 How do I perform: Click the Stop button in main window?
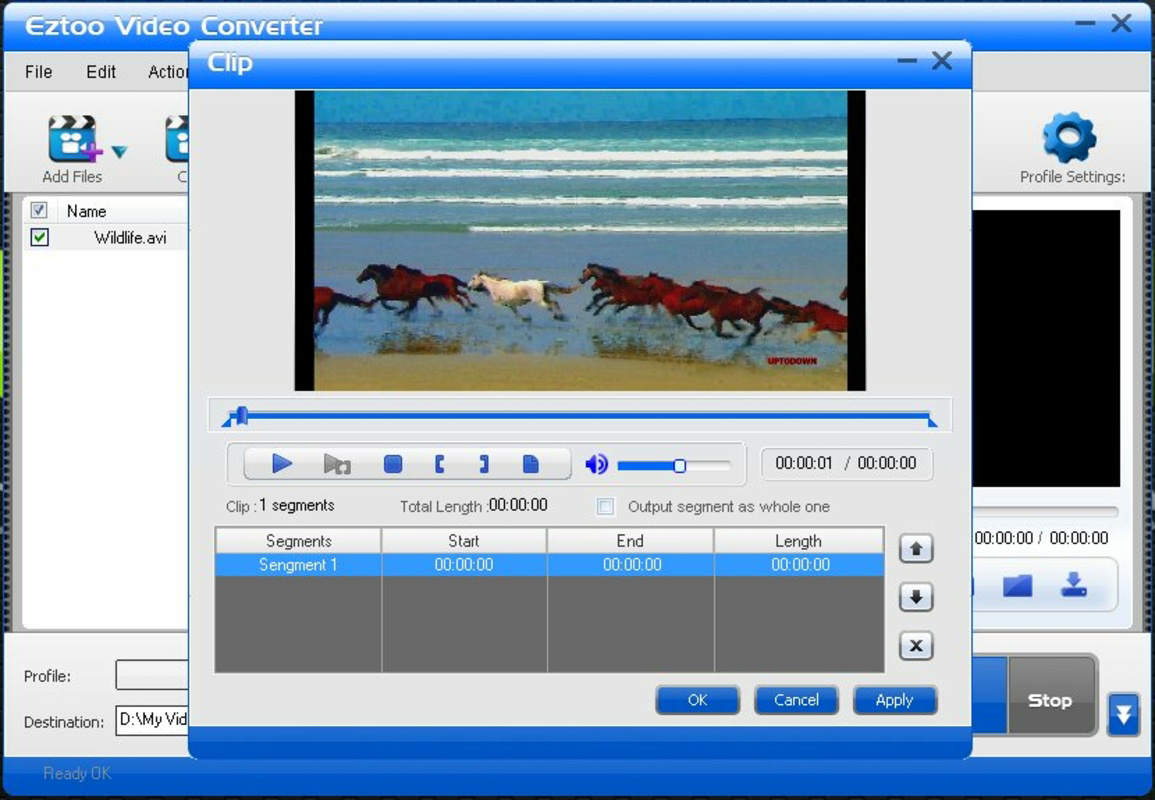click(x=1050, y=699)
